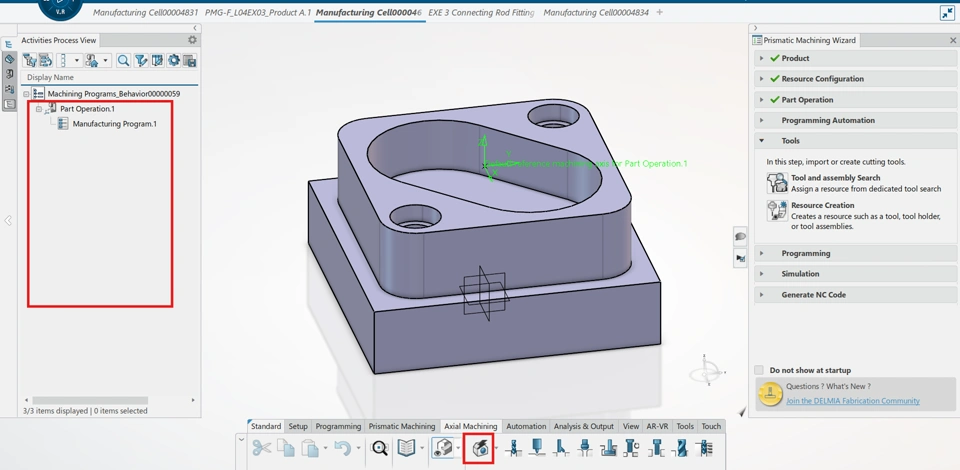Click the speech bubble icon beside the wizard panel

tap(740, 236)
